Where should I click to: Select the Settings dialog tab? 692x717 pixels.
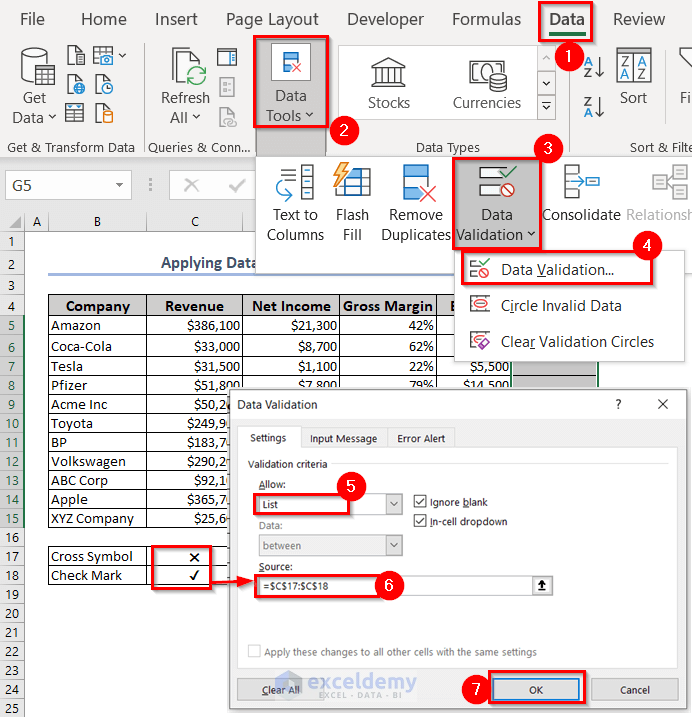[x=268, y=438]
